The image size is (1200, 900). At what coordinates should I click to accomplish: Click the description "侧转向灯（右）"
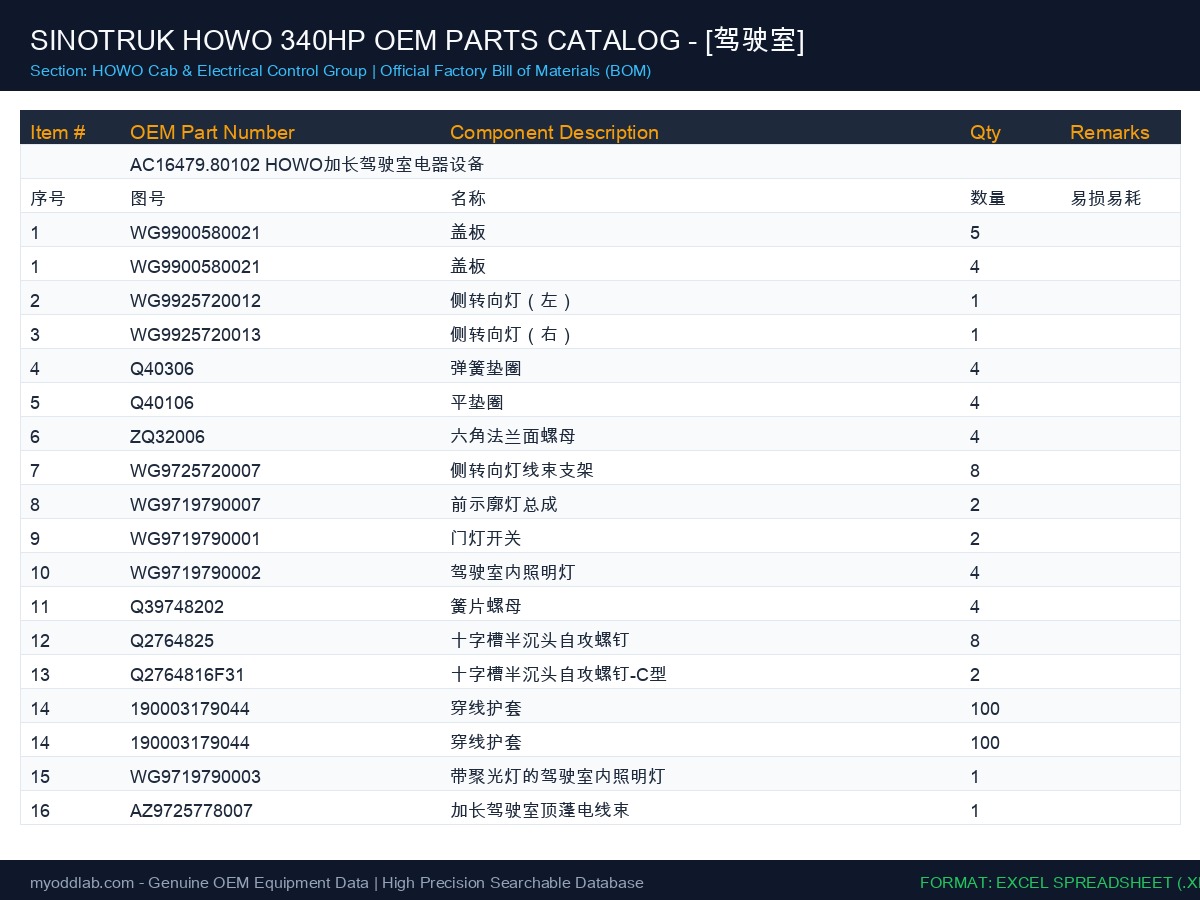pyautogui.click(x=512, y=334)
